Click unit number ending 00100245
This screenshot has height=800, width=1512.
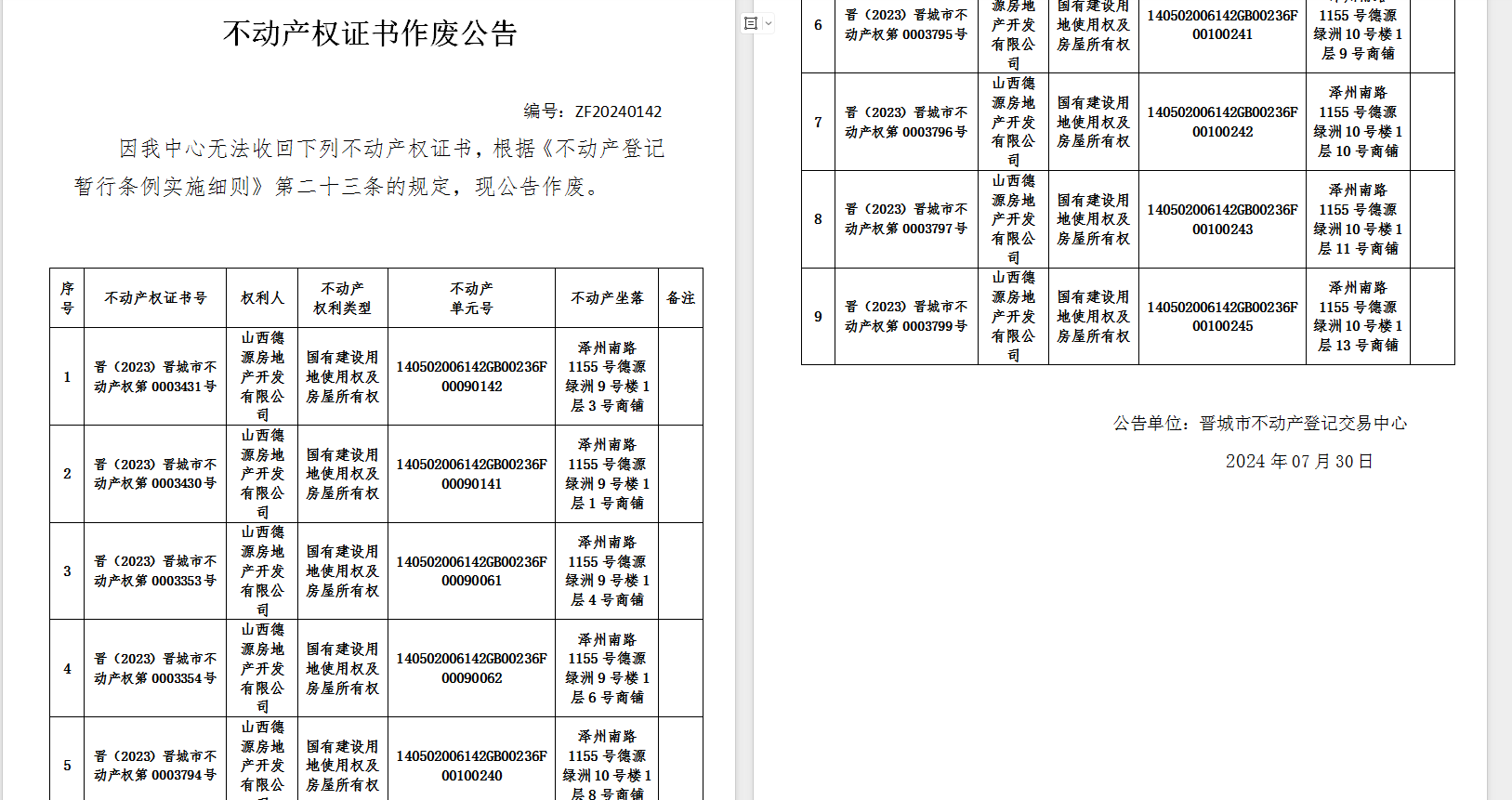[1223, 316]
